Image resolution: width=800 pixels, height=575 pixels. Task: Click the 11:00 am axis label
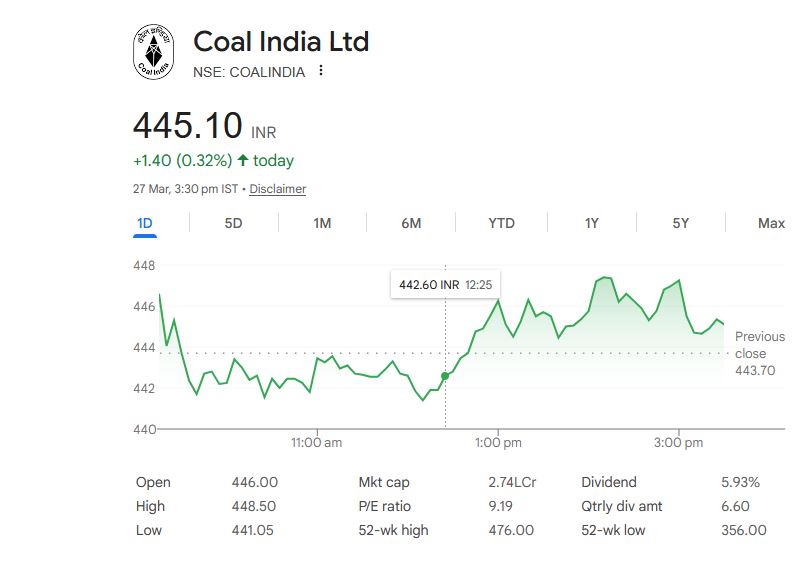[x=316, y=442]
